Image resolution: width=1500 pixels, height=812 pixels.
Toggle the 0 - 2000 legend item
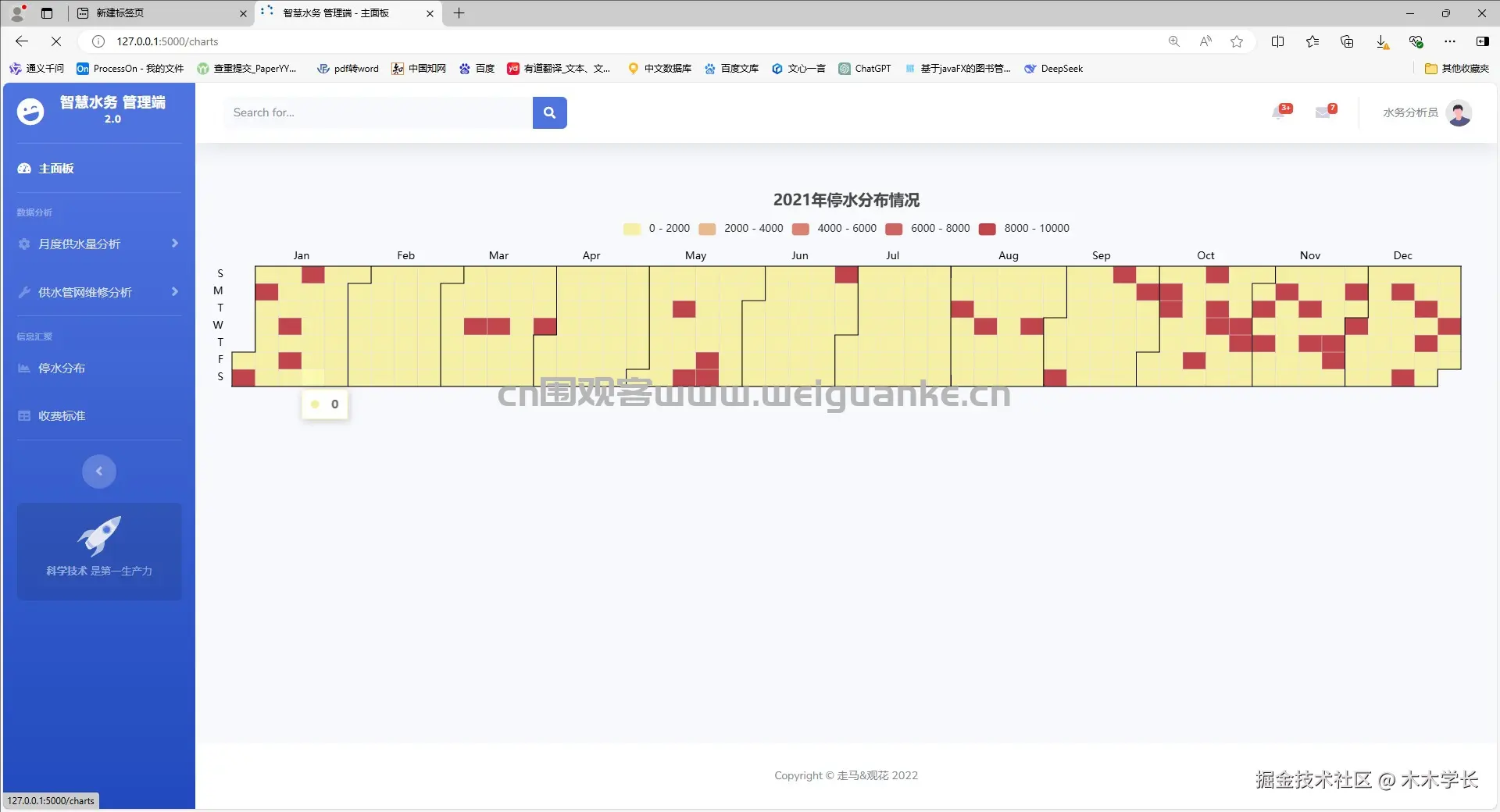pos(656,229)
